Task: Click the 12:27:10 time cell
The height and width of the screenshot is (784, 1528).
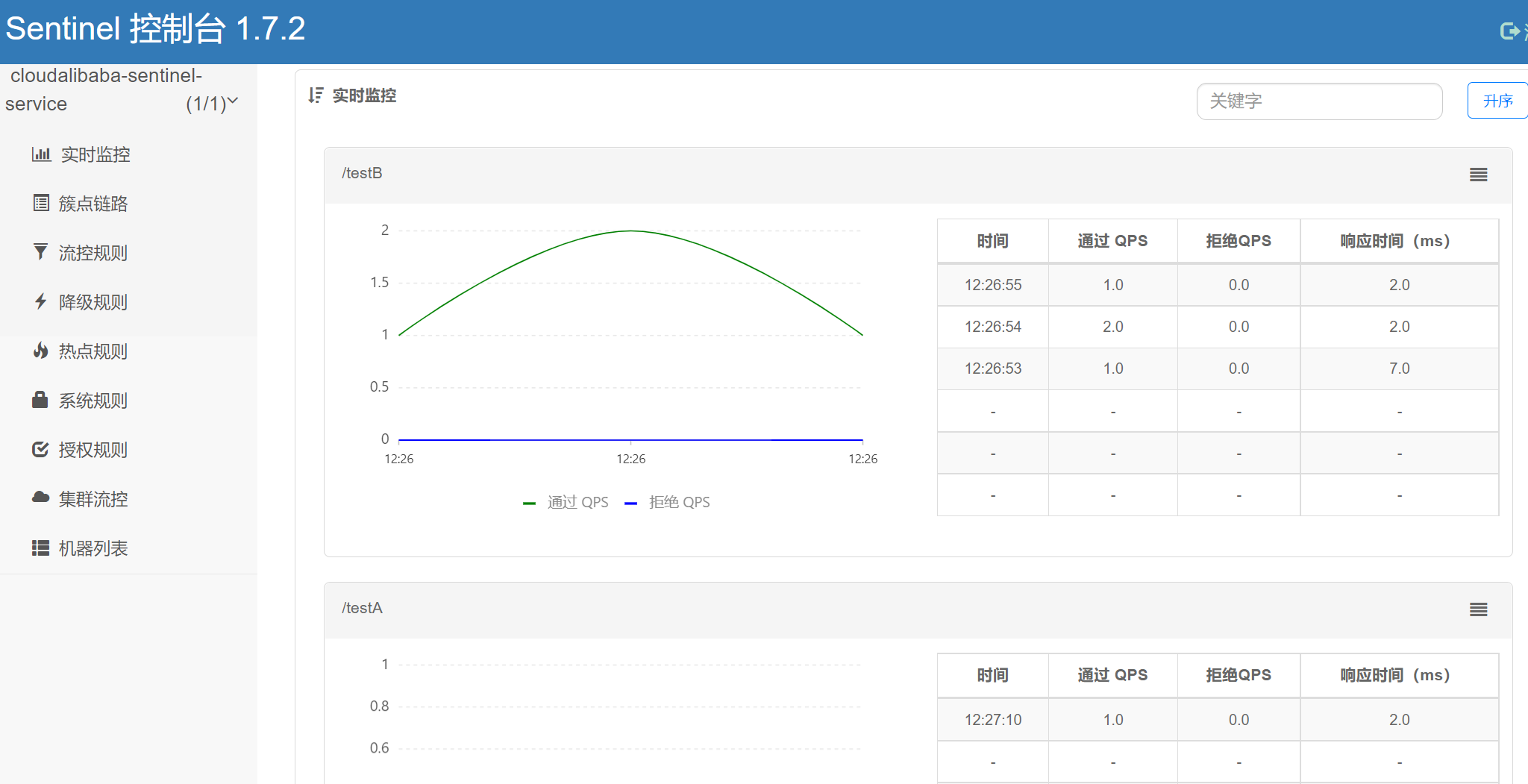Action: (993, 720)
